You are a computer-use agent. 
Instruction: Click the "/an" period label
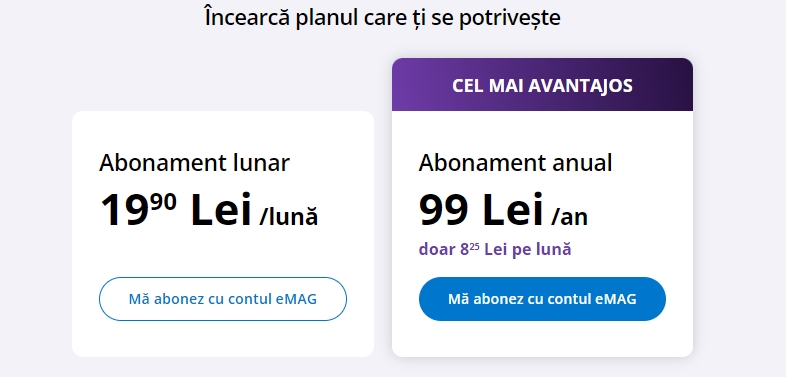click(569, 217)
